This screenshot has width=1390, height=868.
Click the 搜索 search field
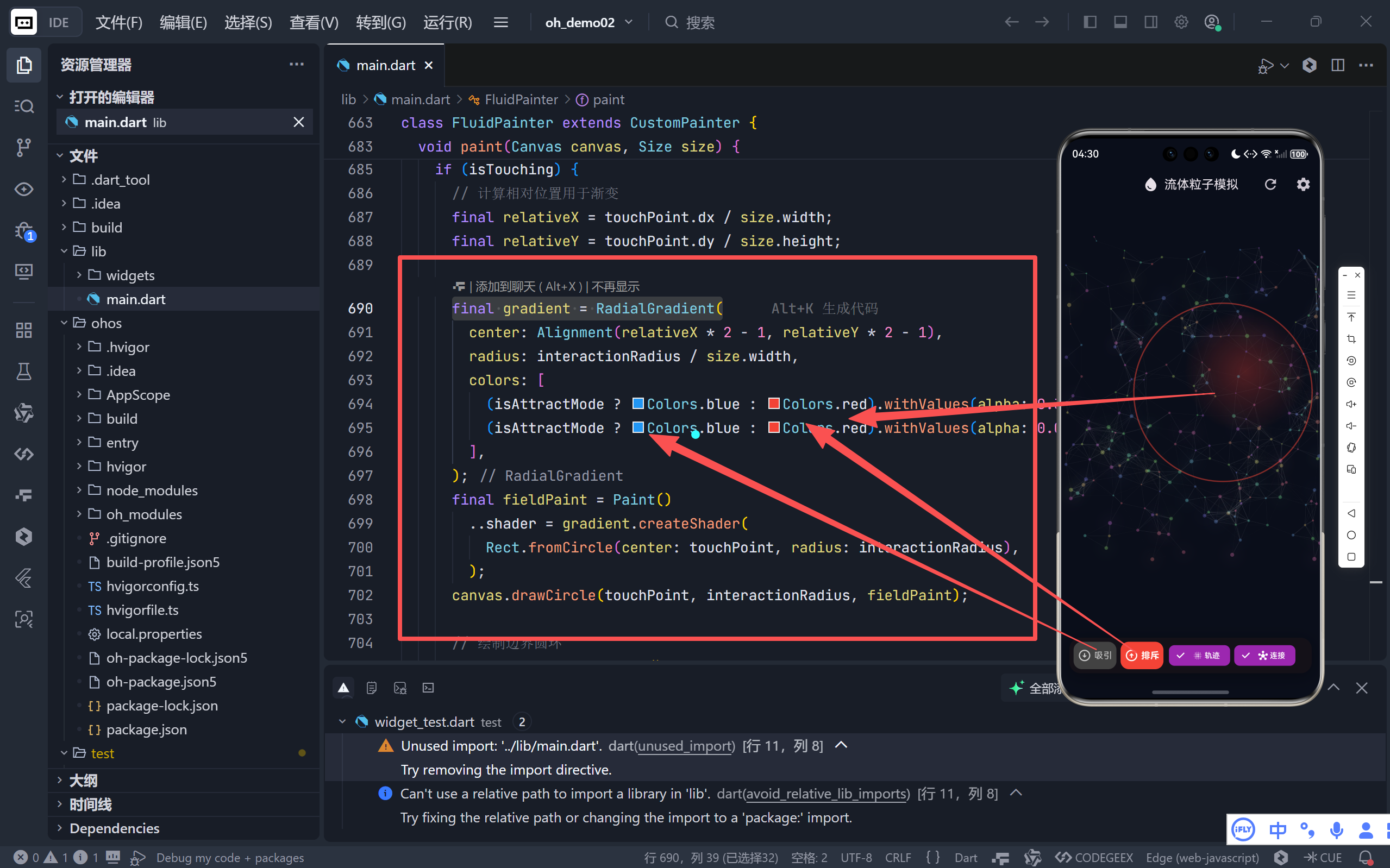[699, 22]
